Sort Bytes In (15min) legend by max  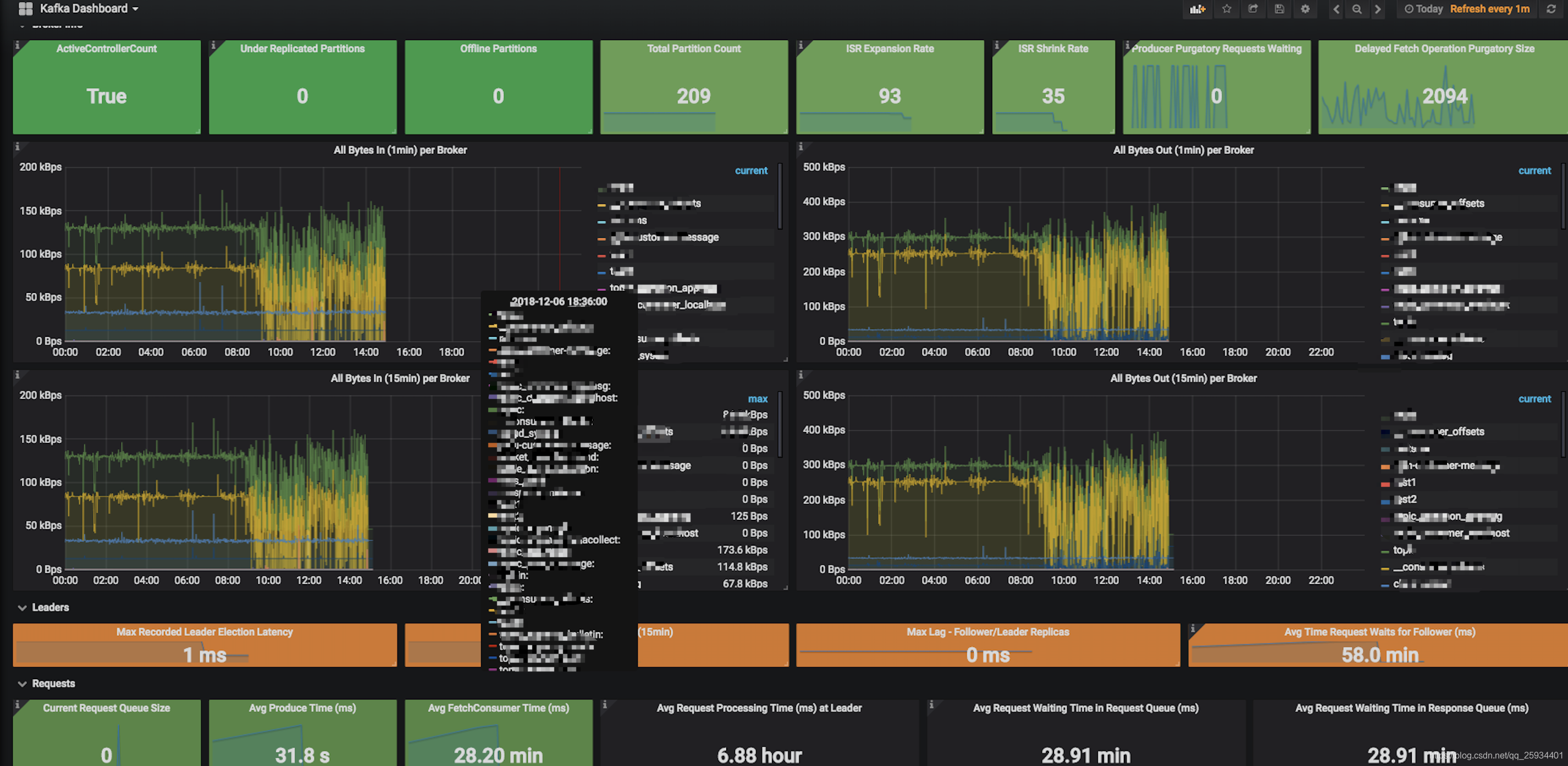(x=757, y=398)
